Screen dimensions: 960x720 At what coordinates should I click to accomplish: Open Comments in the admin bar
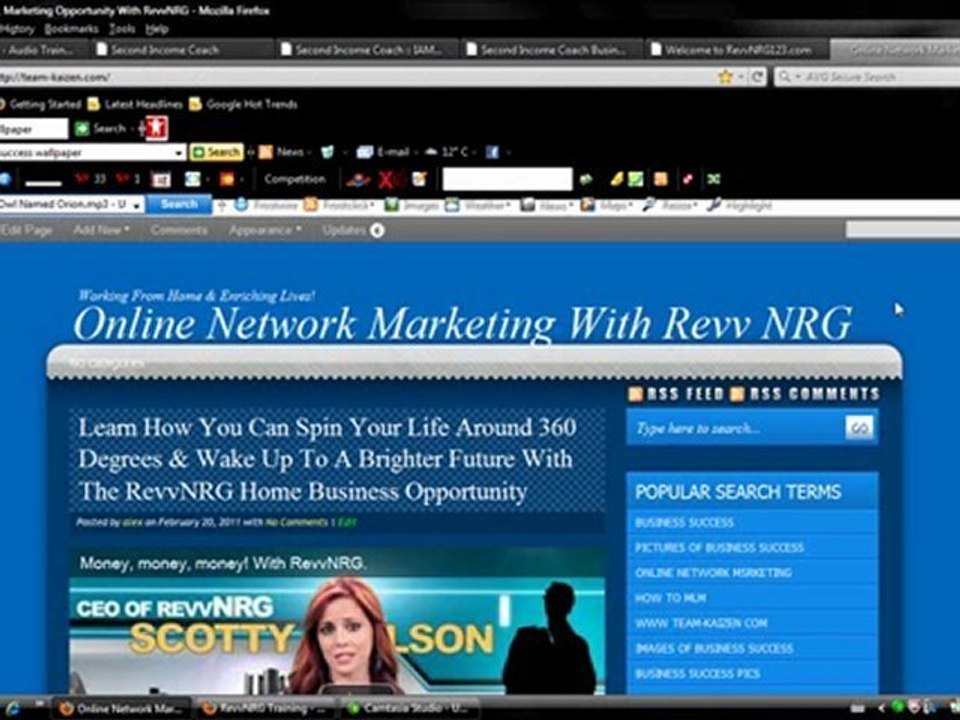(x=179, y=230)
